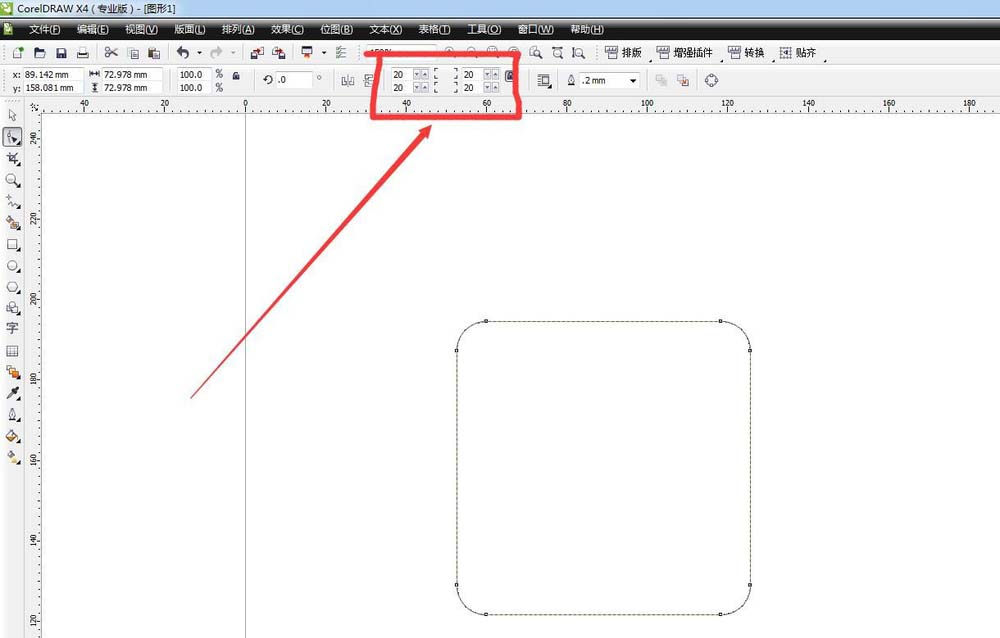The image size is (1000, 638).
Task: Open the Undo history dropdown
Action: click(199, 53)
